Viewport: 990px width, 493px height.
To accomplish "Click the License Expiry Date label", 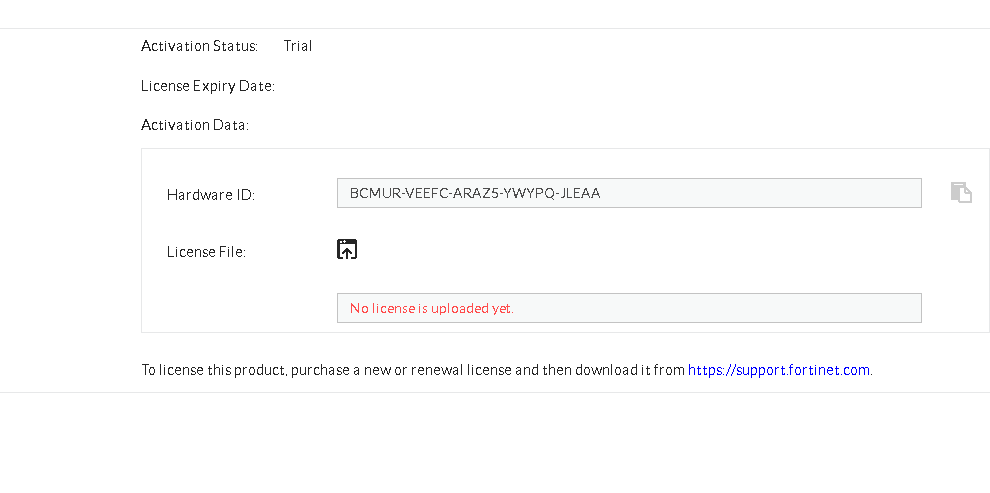I will (x=208, y=86).
